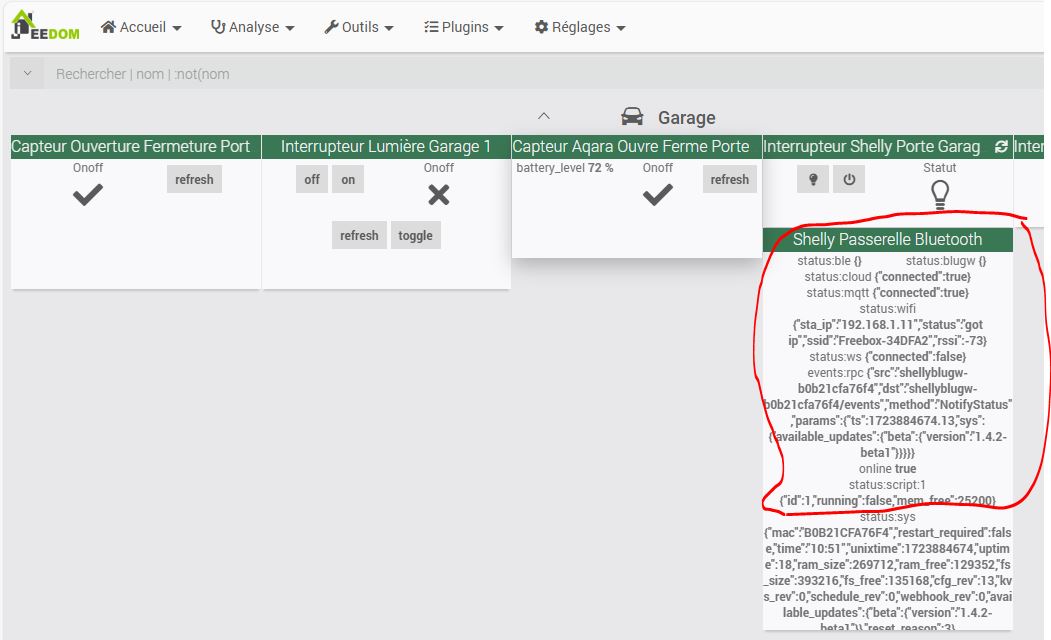Click the Garage car icon
The image size is (1051, 640).
pos(632,117)
